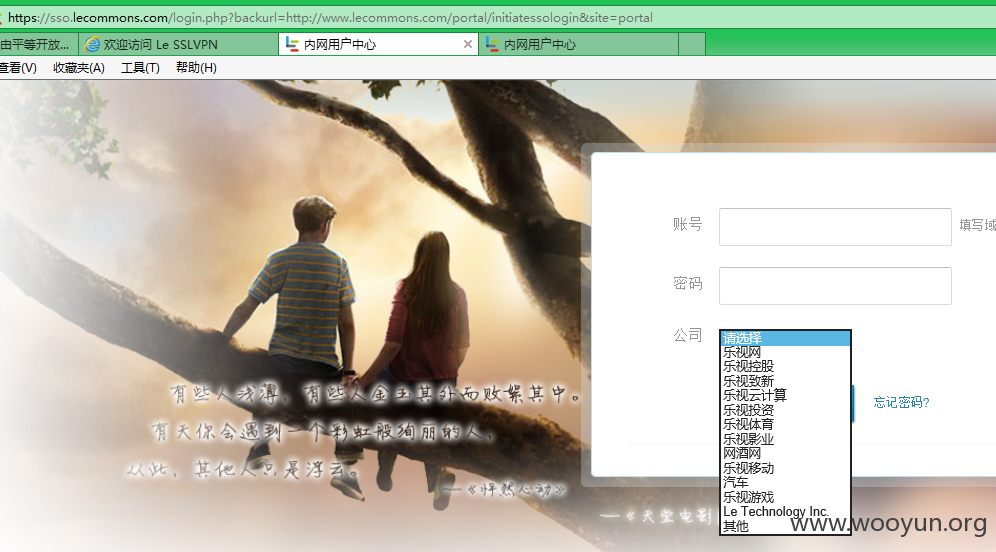Open the 查看(V) menu

[x=18, y=68]
